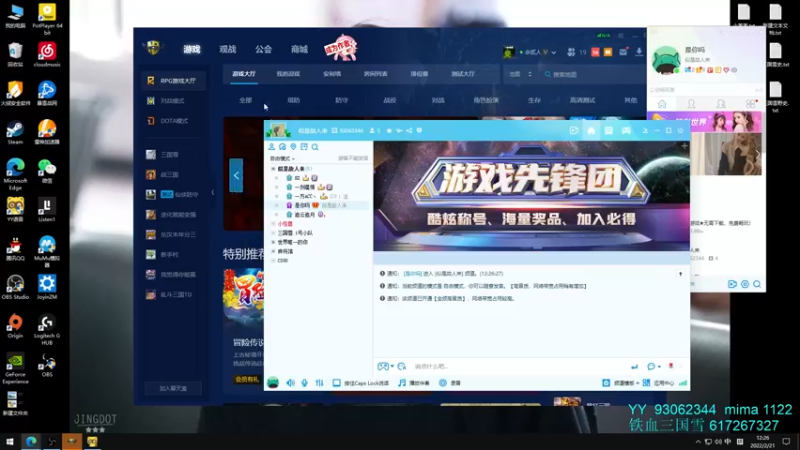Click the signal strength bars in YY window

click(x=683, y=383)
